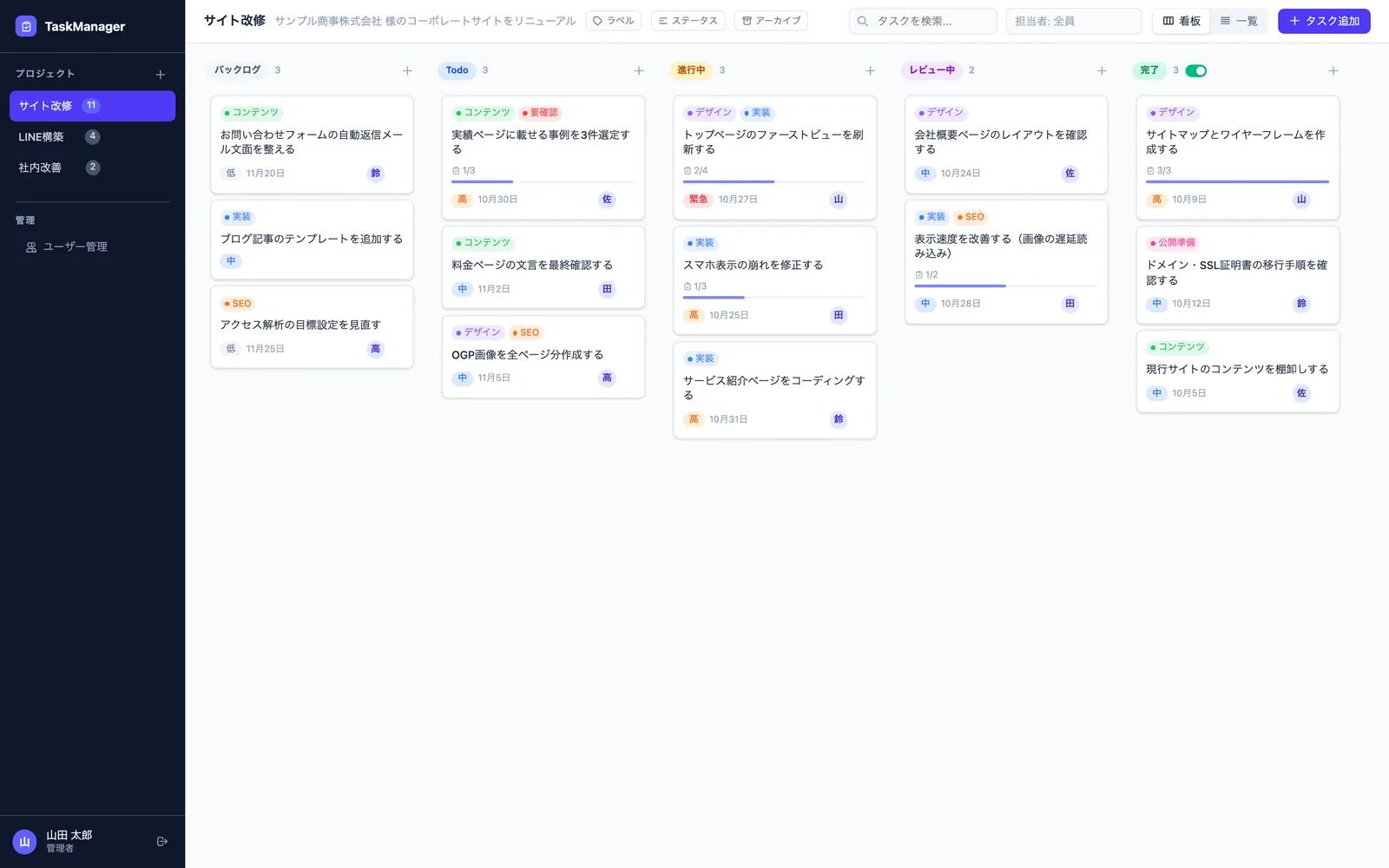Screen dimensions: 1389x868
Task: Click the 11月25日 due date
Action: point(266,349)
